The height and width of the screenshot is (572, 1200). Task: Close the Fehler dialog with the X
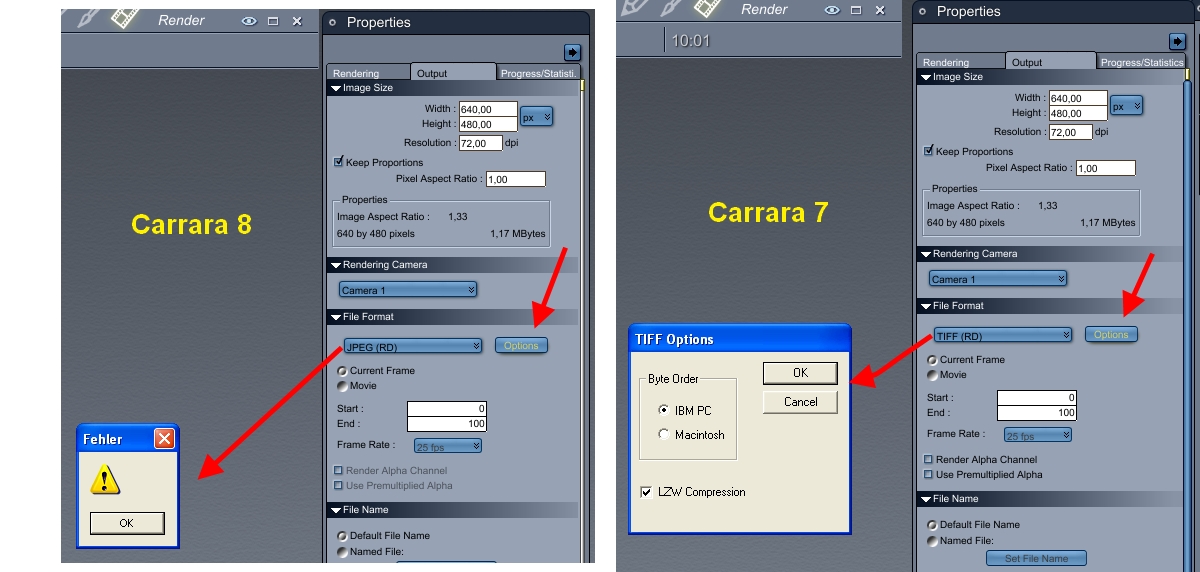pyautogui.click(x=164, y=438)
